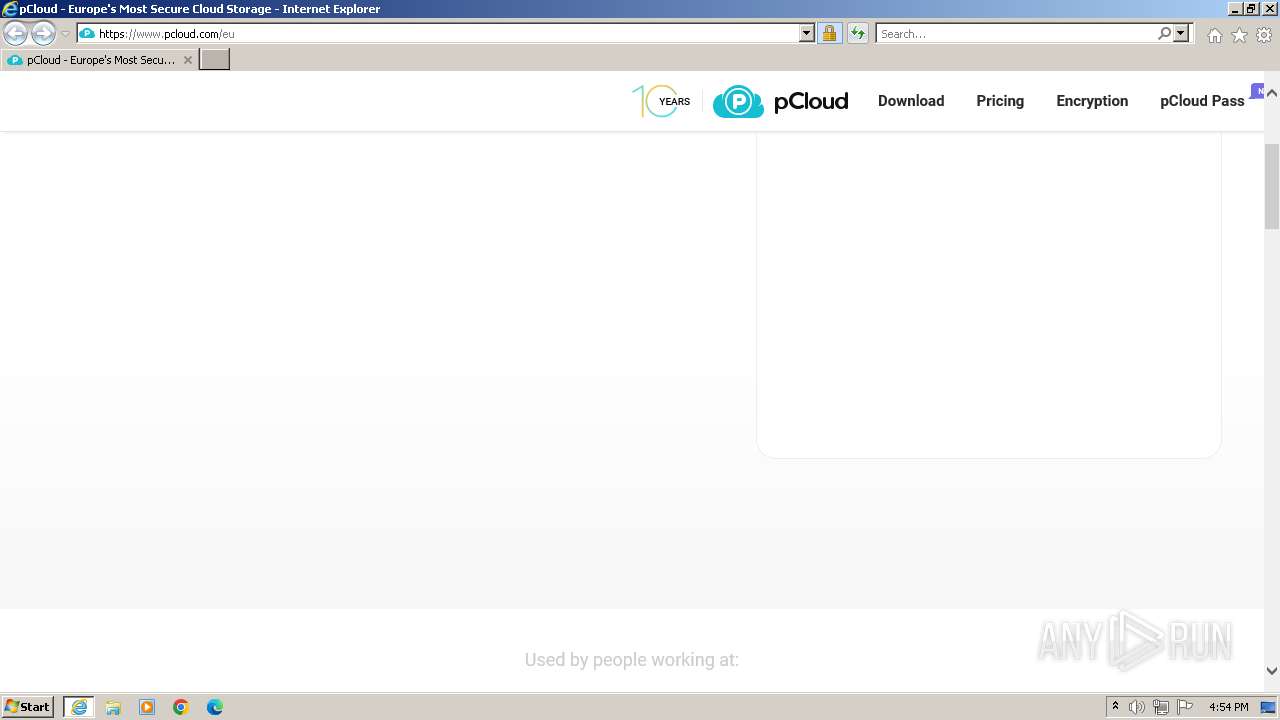Open search provider dropdown arrow

click(x=1181, y=34)
